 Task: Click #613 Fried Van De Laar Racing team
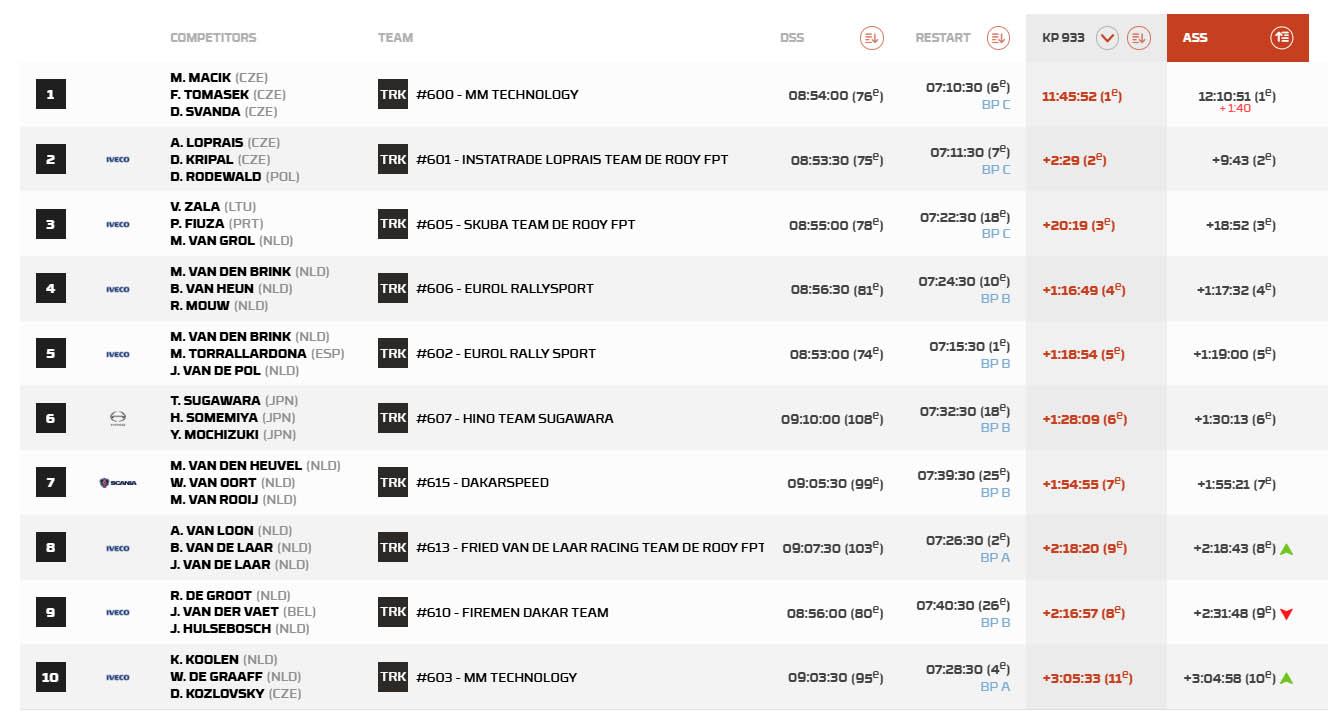[x=590, y=547]
